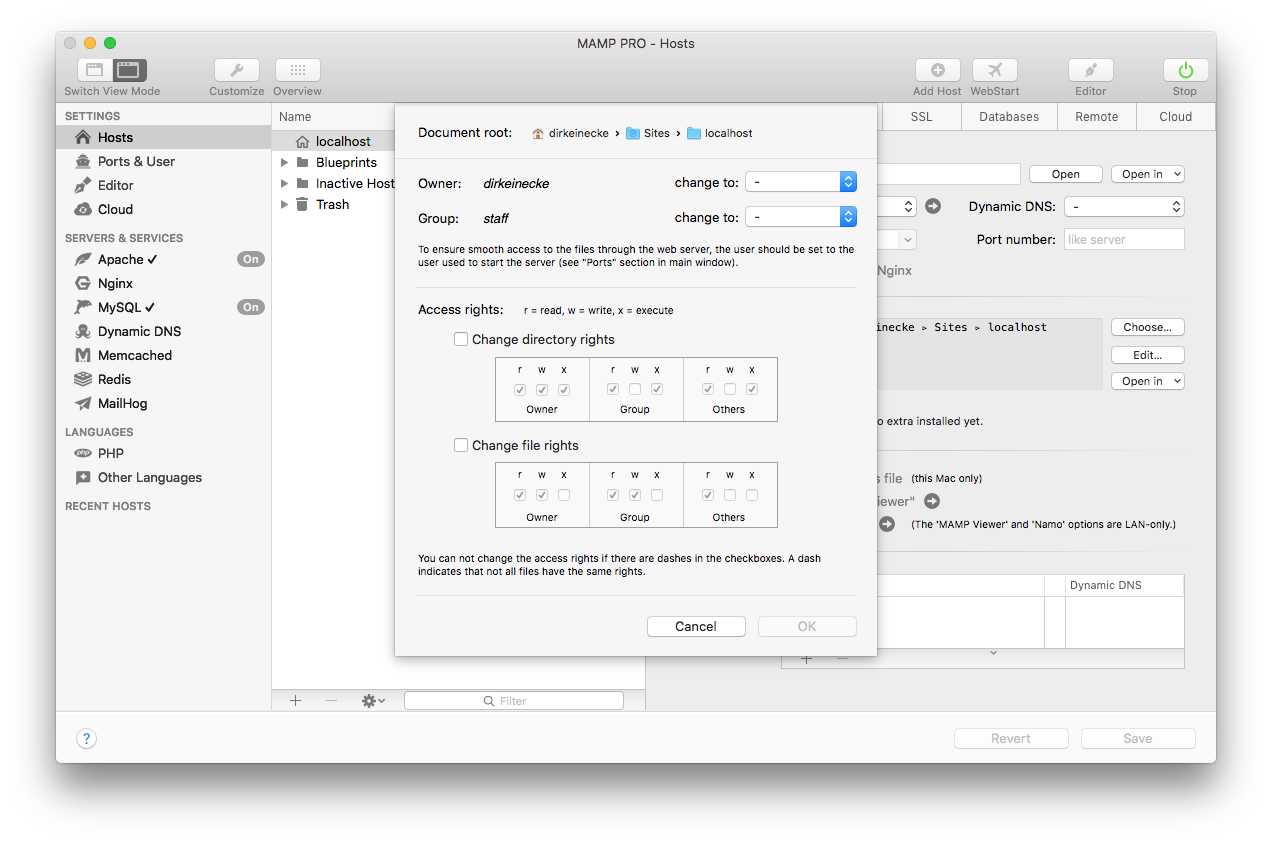Add a new host
The height and width of the screenshot is (843, 1272).
[937, 70]
